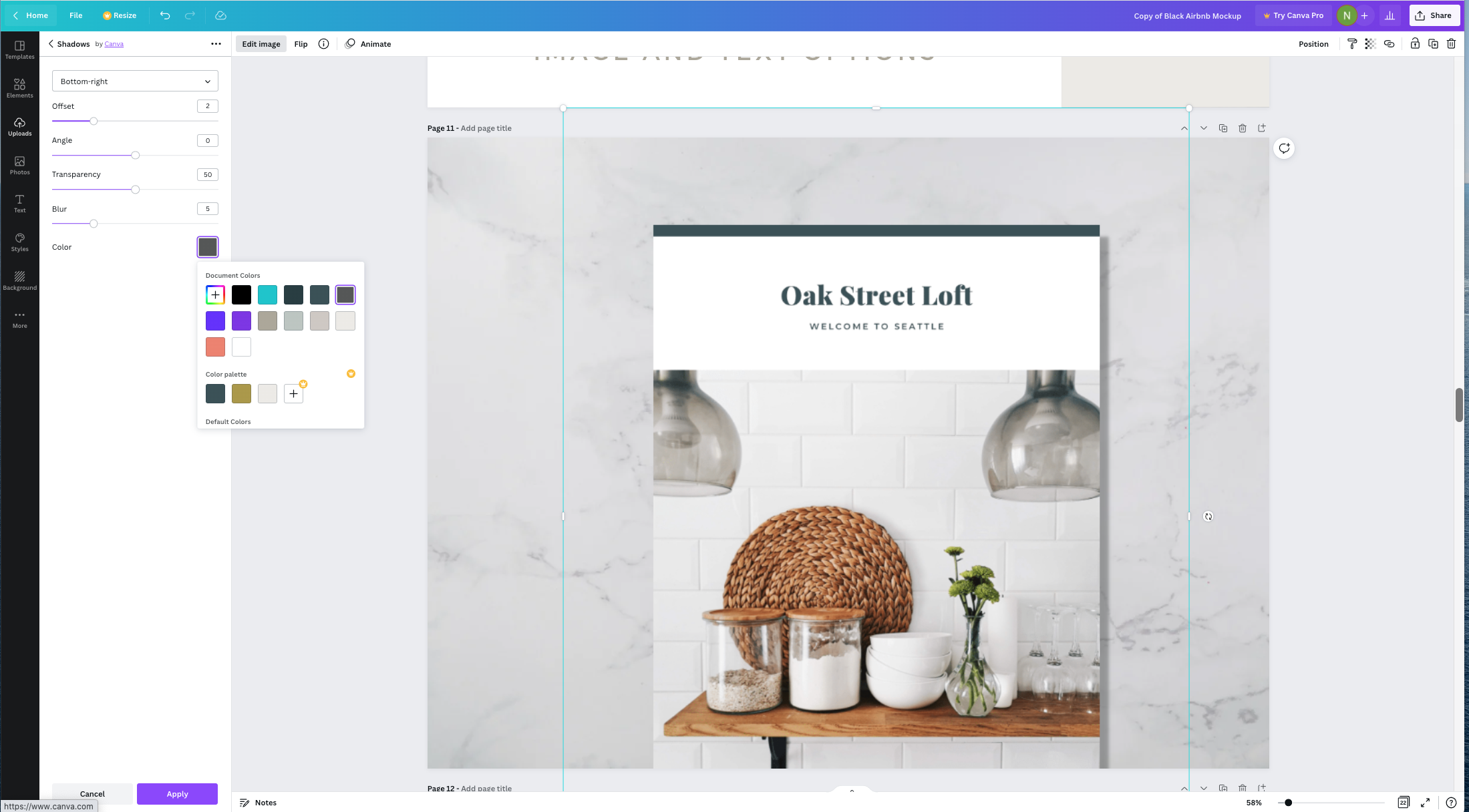Cancel the shadow edits
1469x812 pixels.
click(92, 794)
